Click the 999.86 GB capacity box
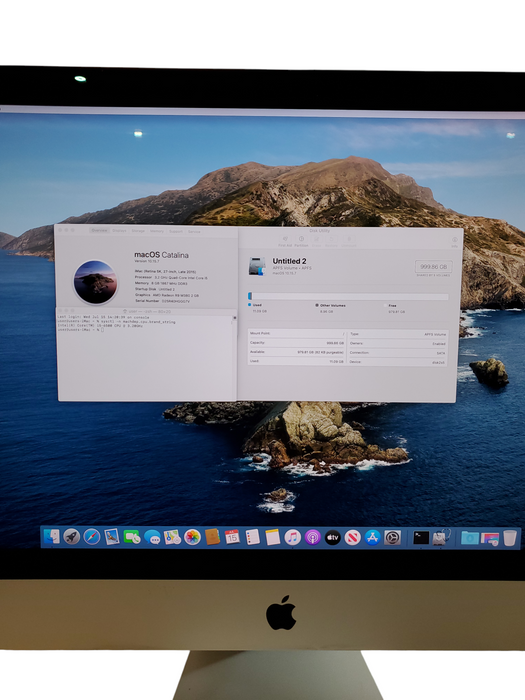 tap(433, 267)
